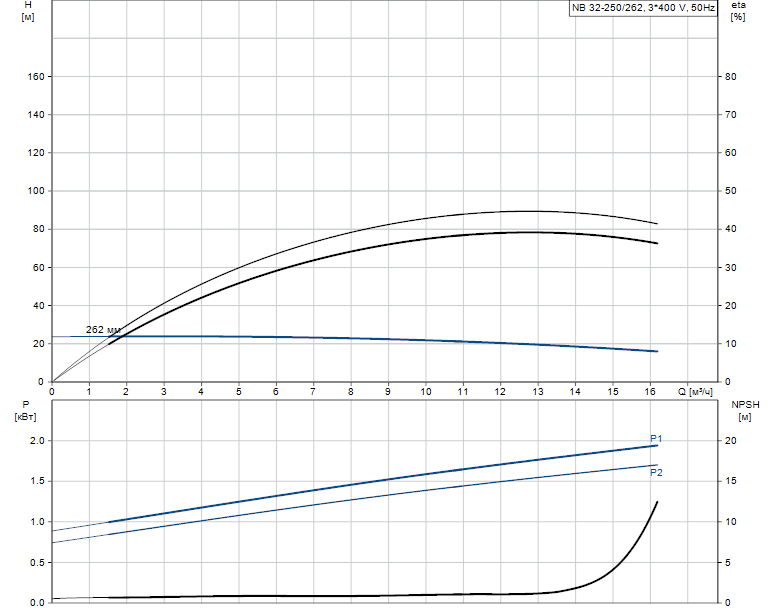Select the 262 мм impeller diameter label
Image resolution: width=774 pixels, height=611 pixels.
(103, 329)
